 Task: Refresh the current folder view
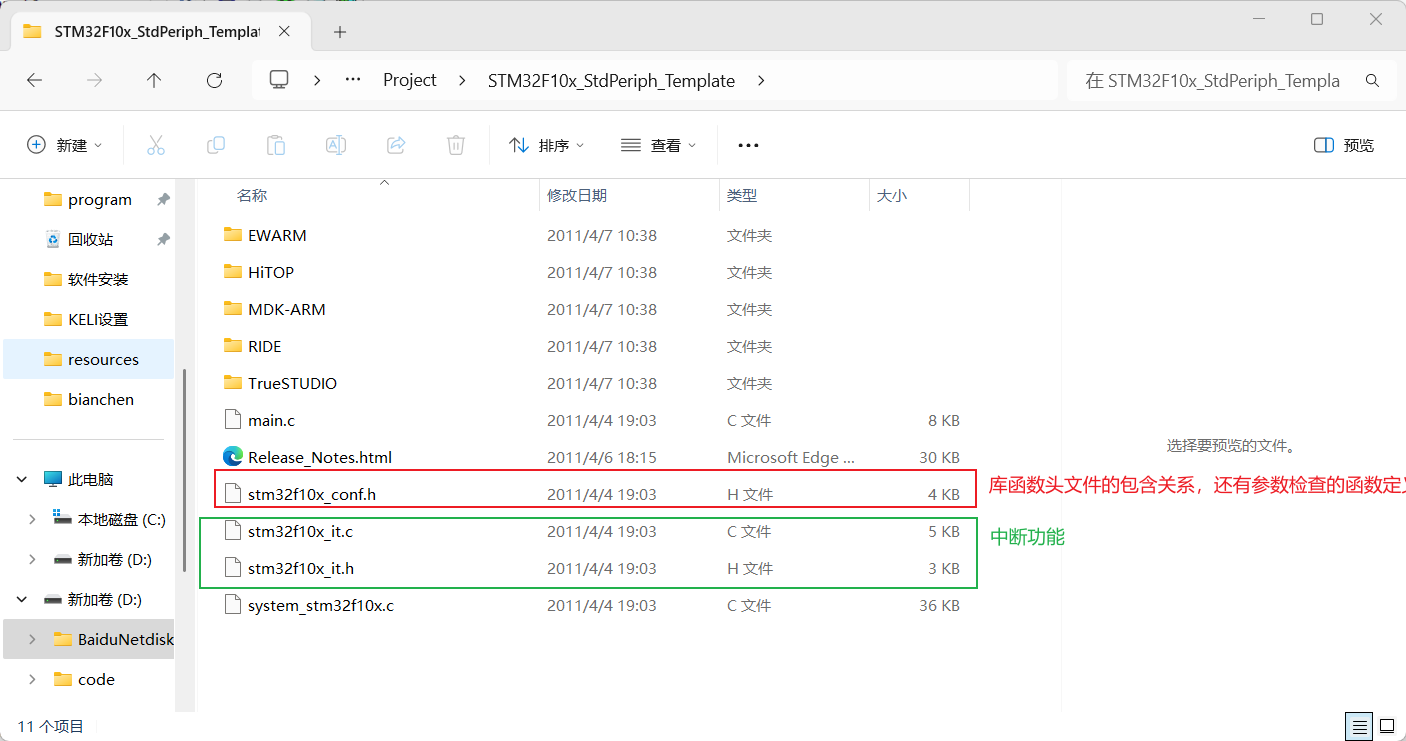214,80
